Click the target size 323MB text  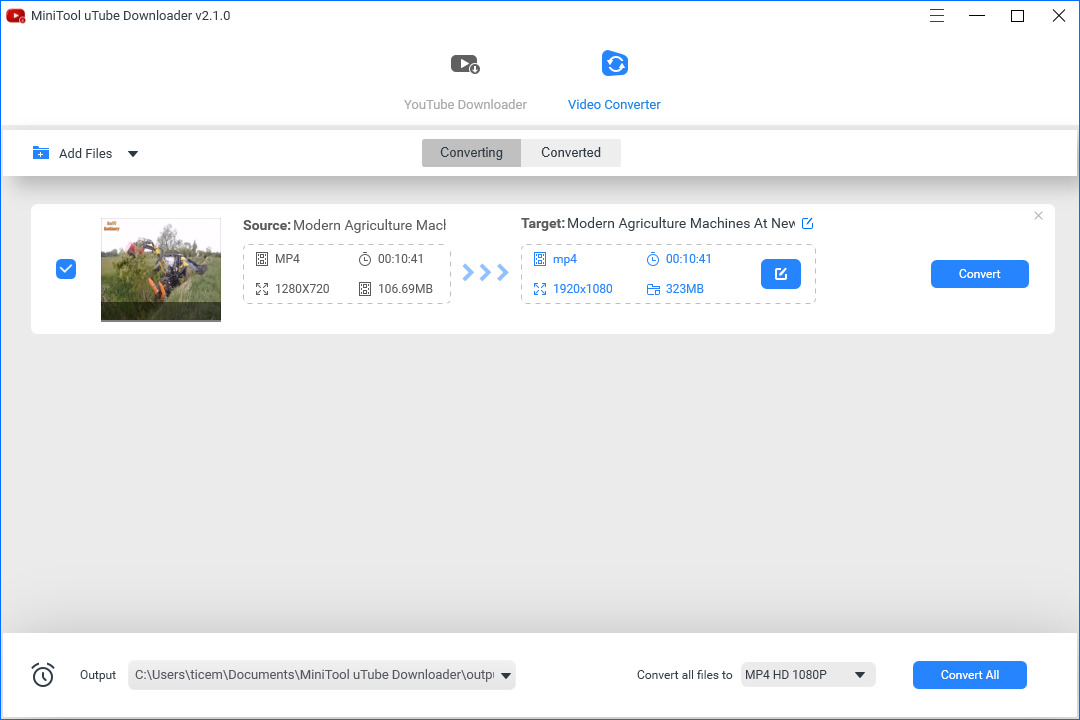click(x=685, y=289)
